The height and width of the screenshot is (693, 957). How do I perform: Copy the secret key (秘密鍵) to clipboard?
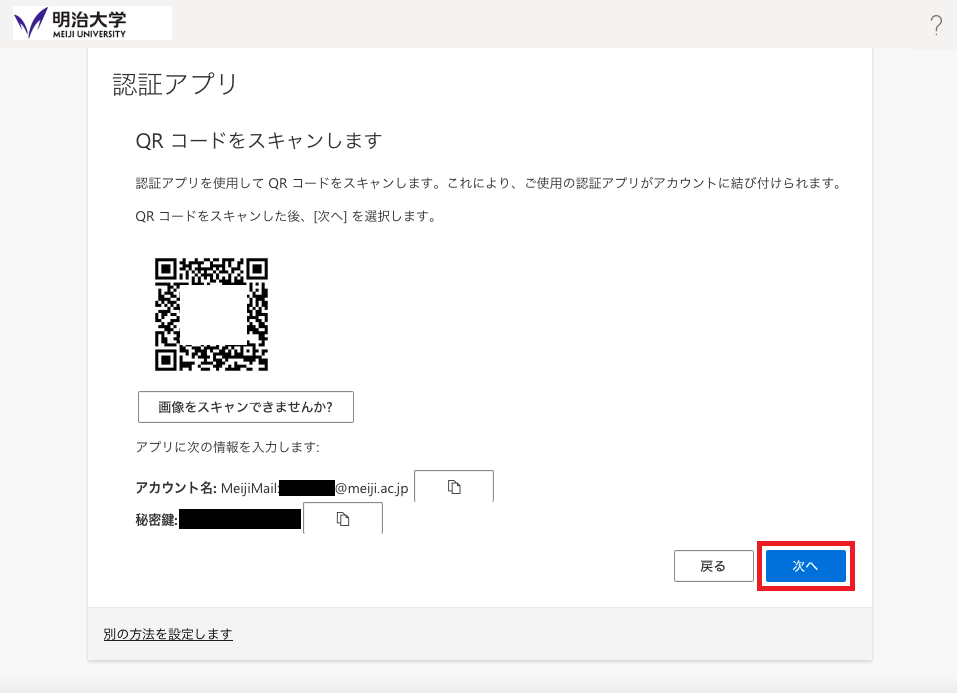(343, 518)
